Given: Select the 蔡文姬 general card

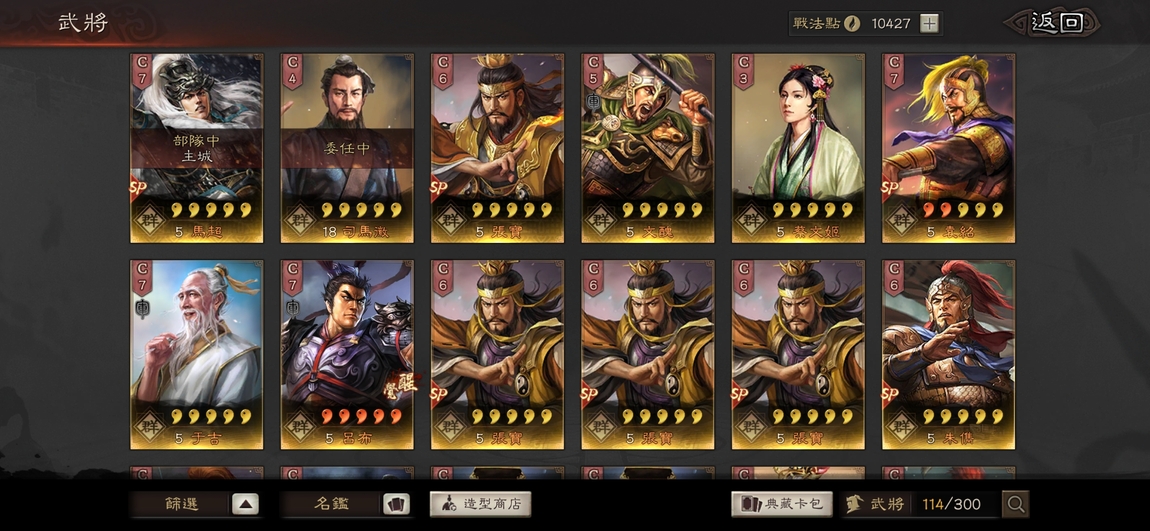Looking at the screenshot, I should tap(798, 148).
